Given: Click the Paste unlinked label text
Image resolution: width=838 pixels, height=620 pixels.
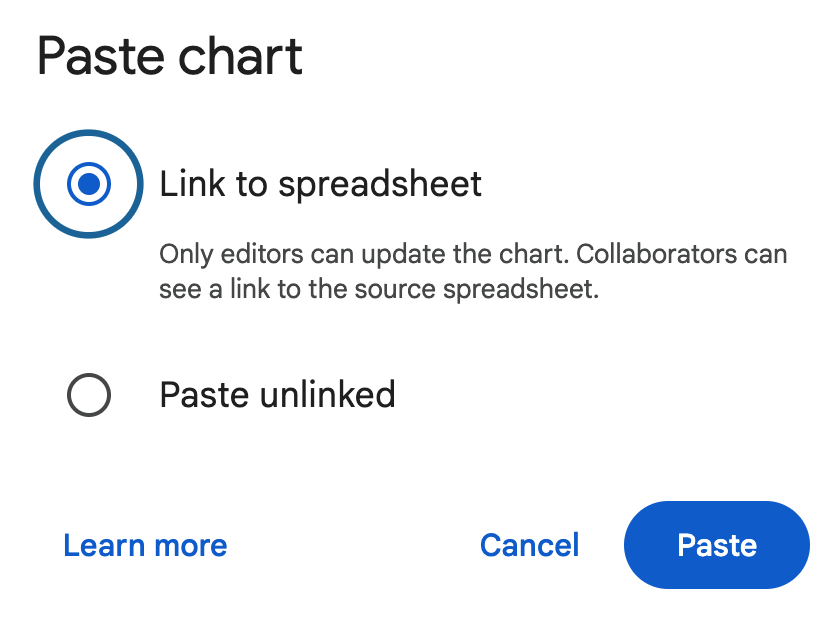Looking at the screenshot, I should [277, 395].
